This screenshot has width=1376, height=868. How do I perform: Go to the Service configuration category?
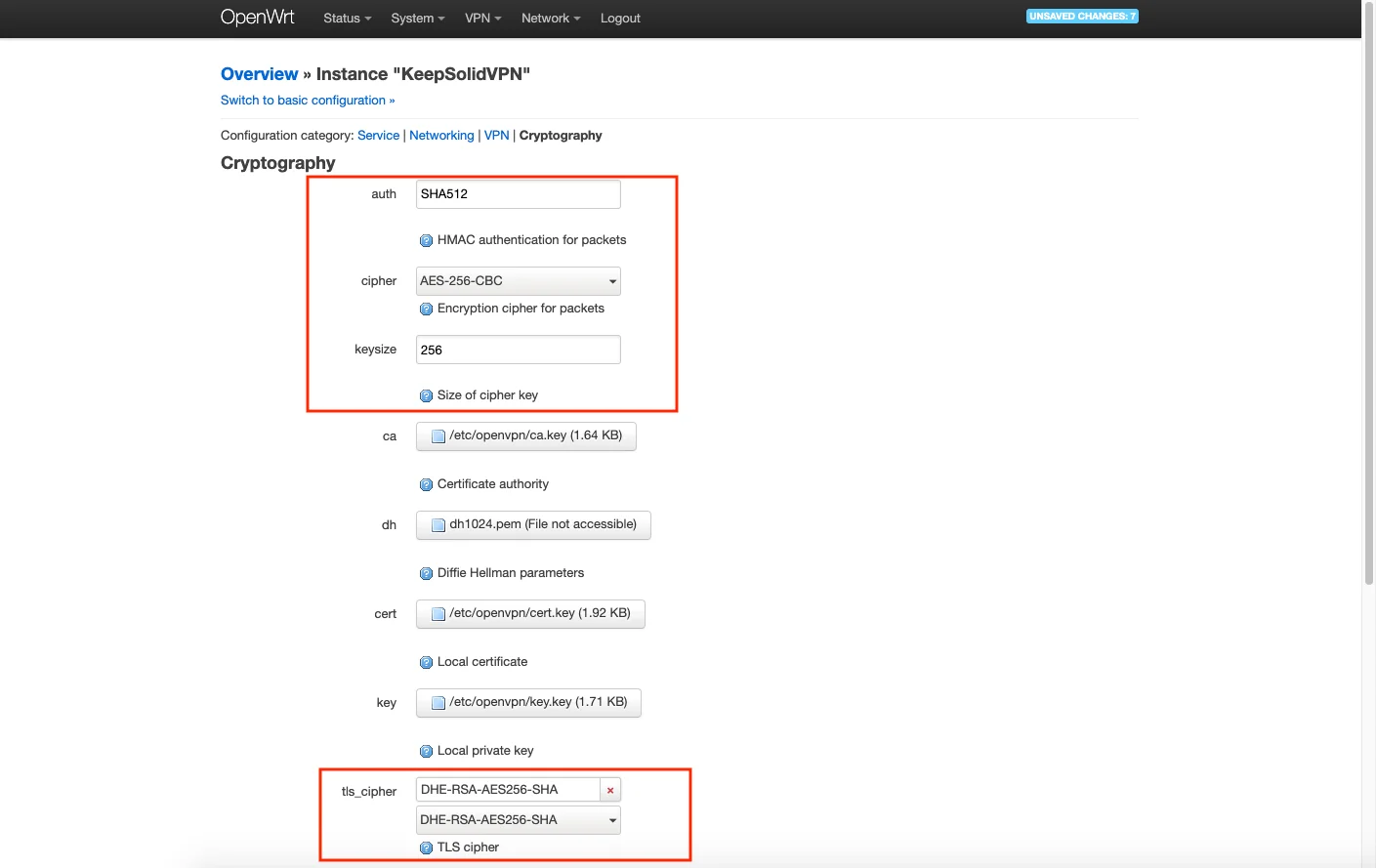[x=378, y=136]
